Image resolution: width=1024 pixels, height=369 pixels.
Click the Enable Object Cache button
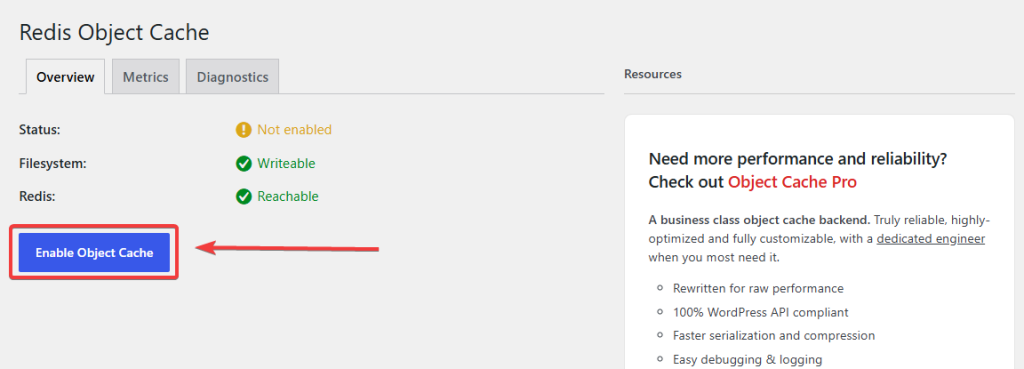tap(94, 252)
